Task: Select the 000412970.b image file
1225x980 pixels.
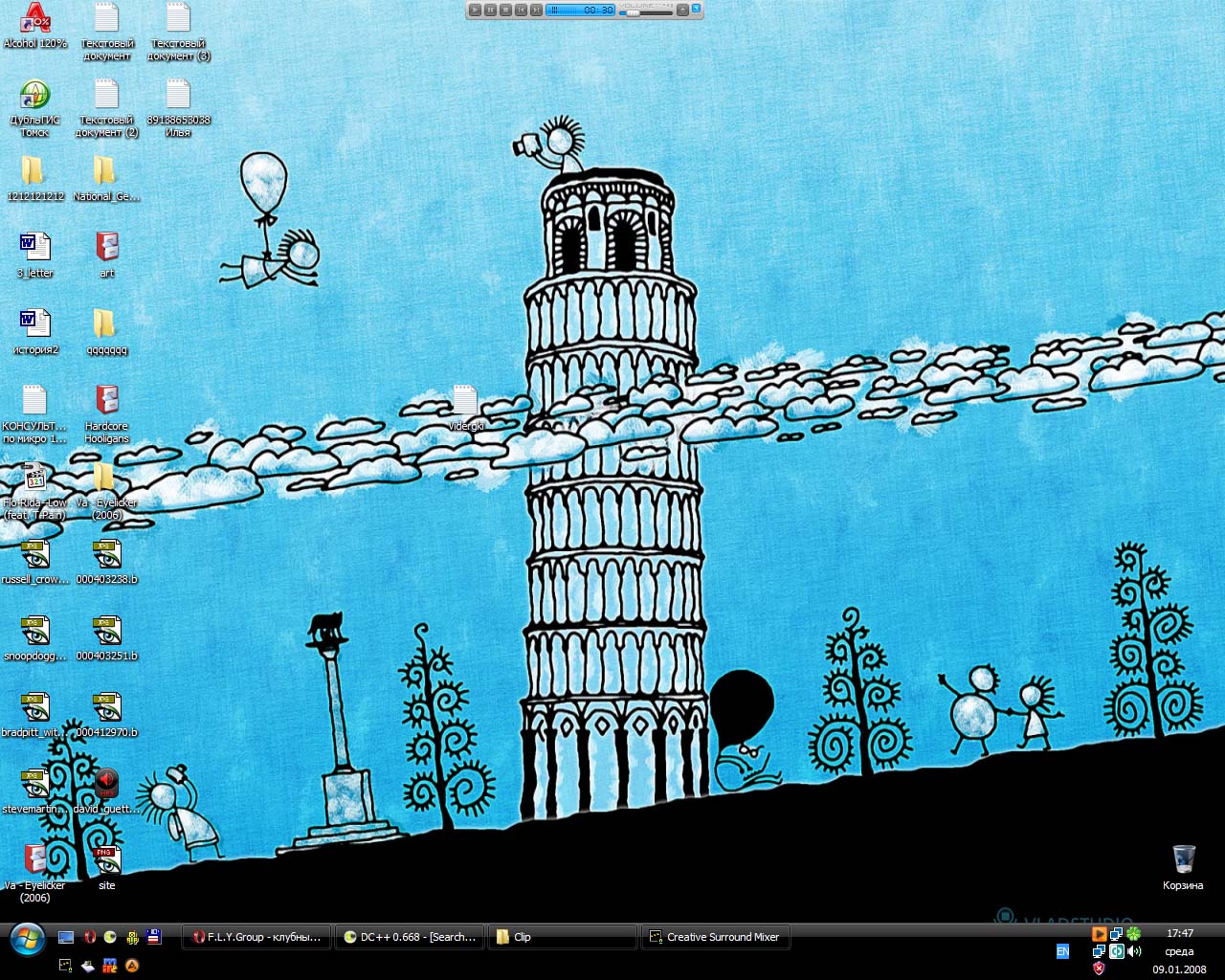Action: click(x=106, y=715)
